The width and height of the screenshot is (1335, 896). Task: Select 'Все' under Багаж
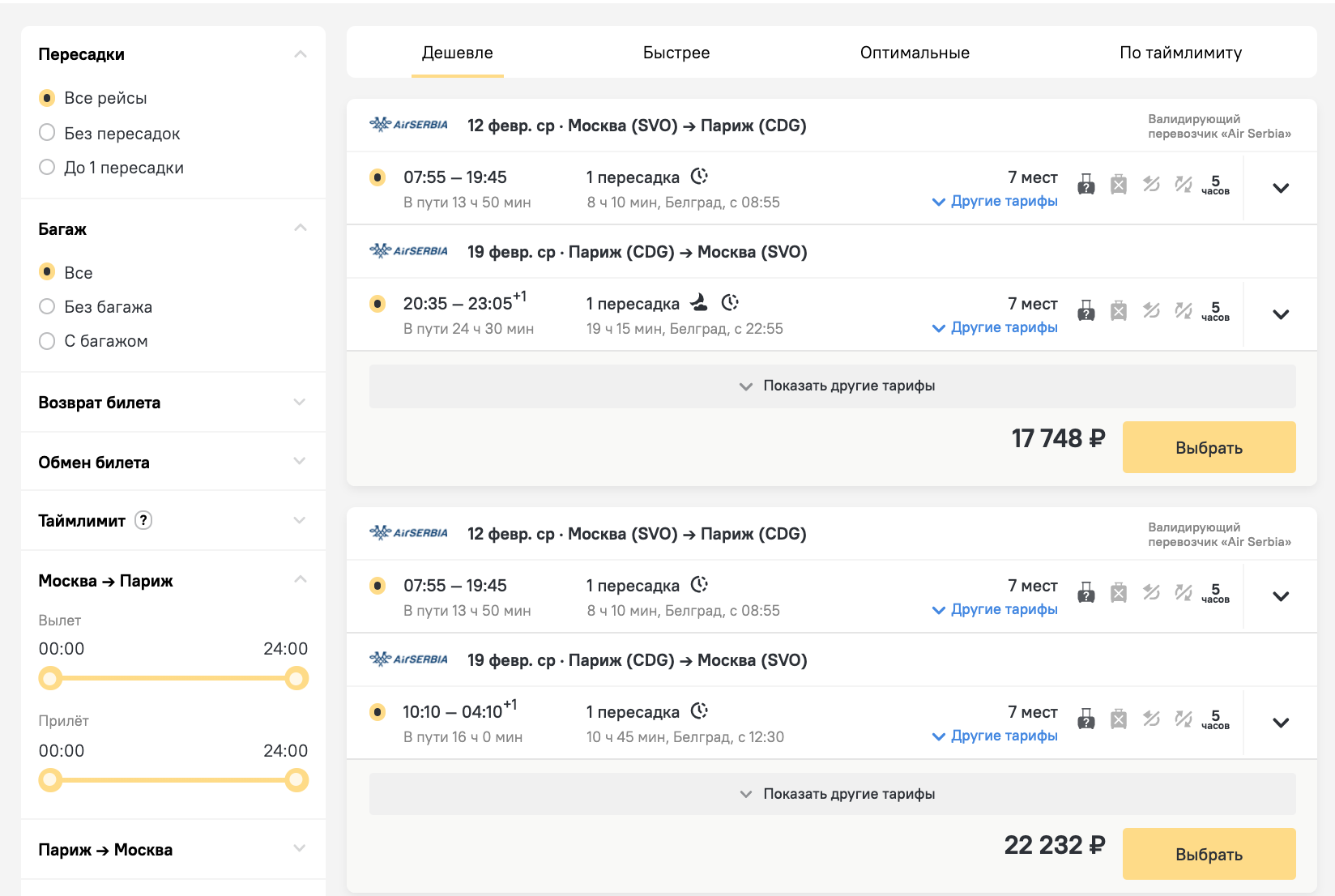tap(47, 272)
